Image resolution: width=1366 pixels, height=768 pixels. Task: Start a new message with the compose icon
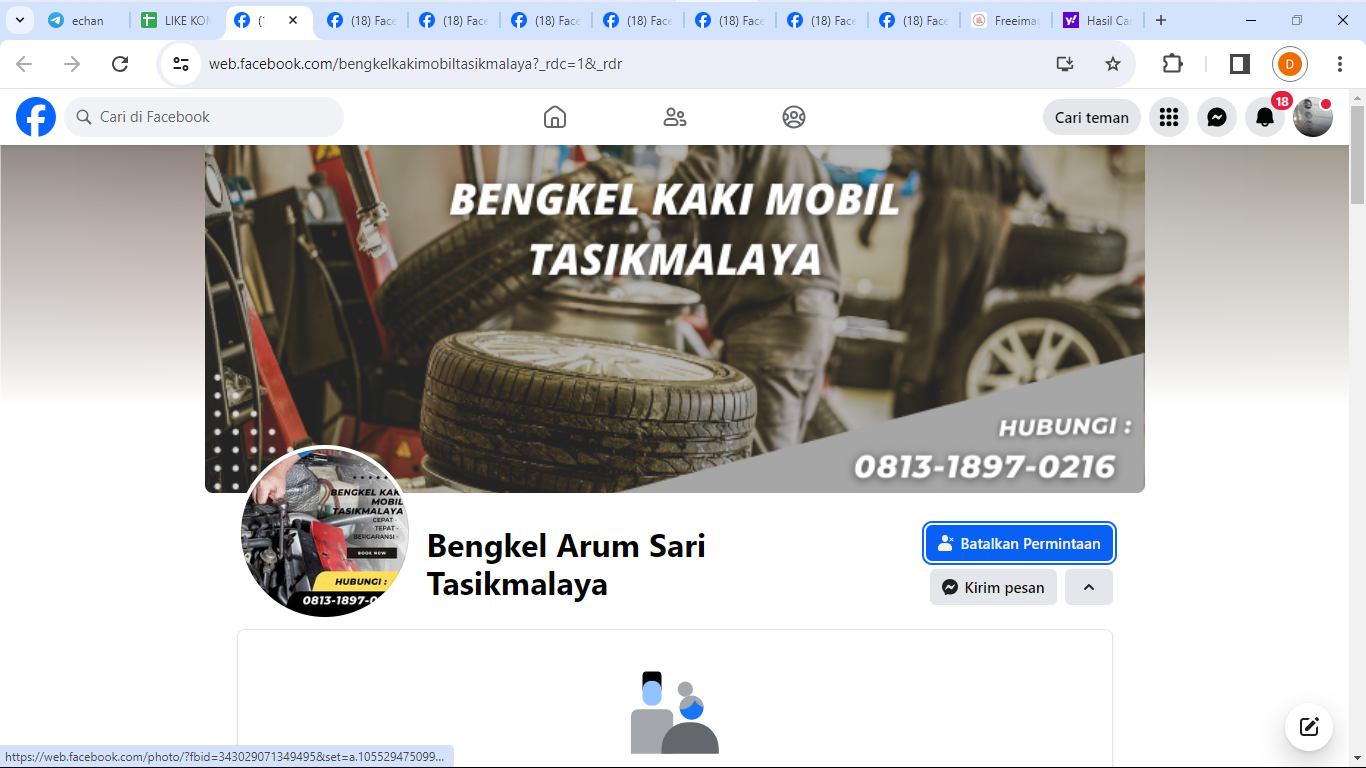[x=1309, y=727]
